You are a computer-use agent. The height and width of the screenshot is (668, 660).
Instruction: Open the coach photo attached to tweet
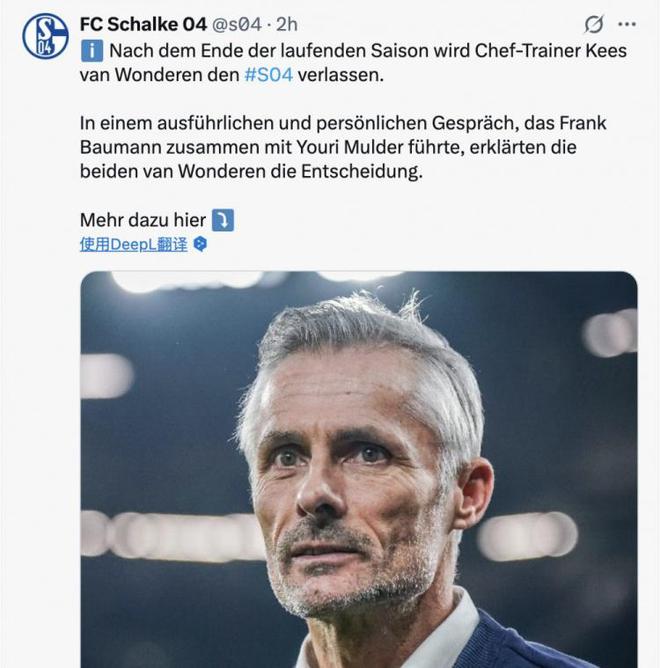[358, 470]
